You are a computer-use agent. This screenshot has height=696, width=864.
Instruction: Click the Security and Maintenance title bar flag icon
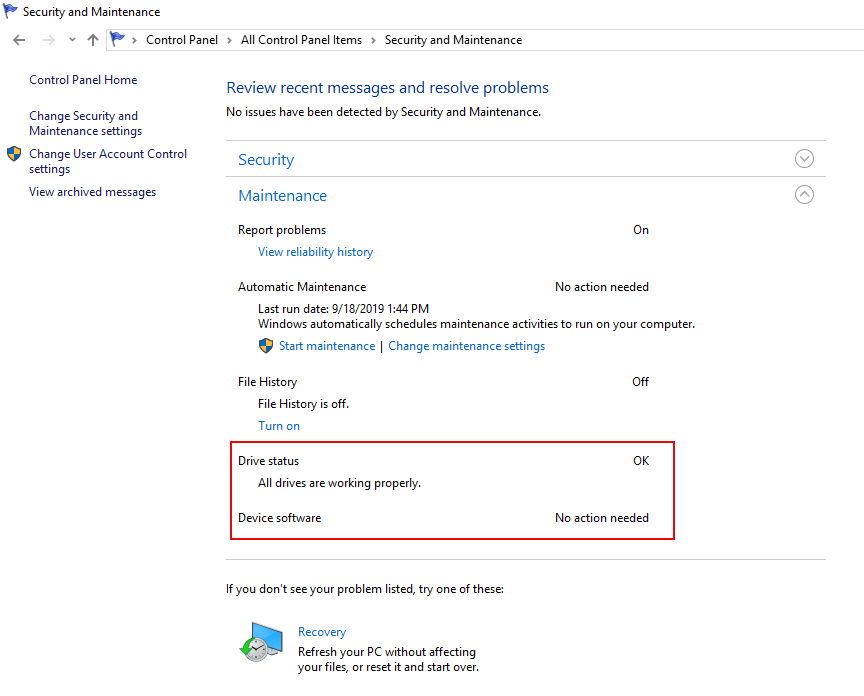pos(10,11)
